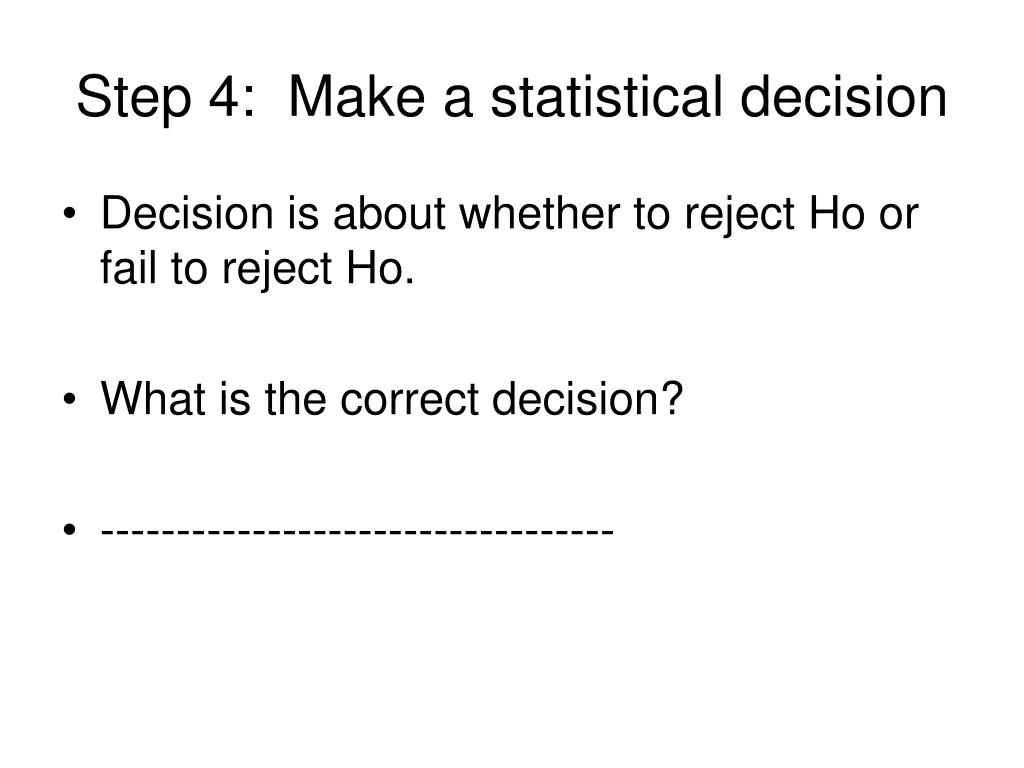Click 'Ho or' at first line's end
This screenshot has height=768, width=1024.
click(x=864, y=213)
